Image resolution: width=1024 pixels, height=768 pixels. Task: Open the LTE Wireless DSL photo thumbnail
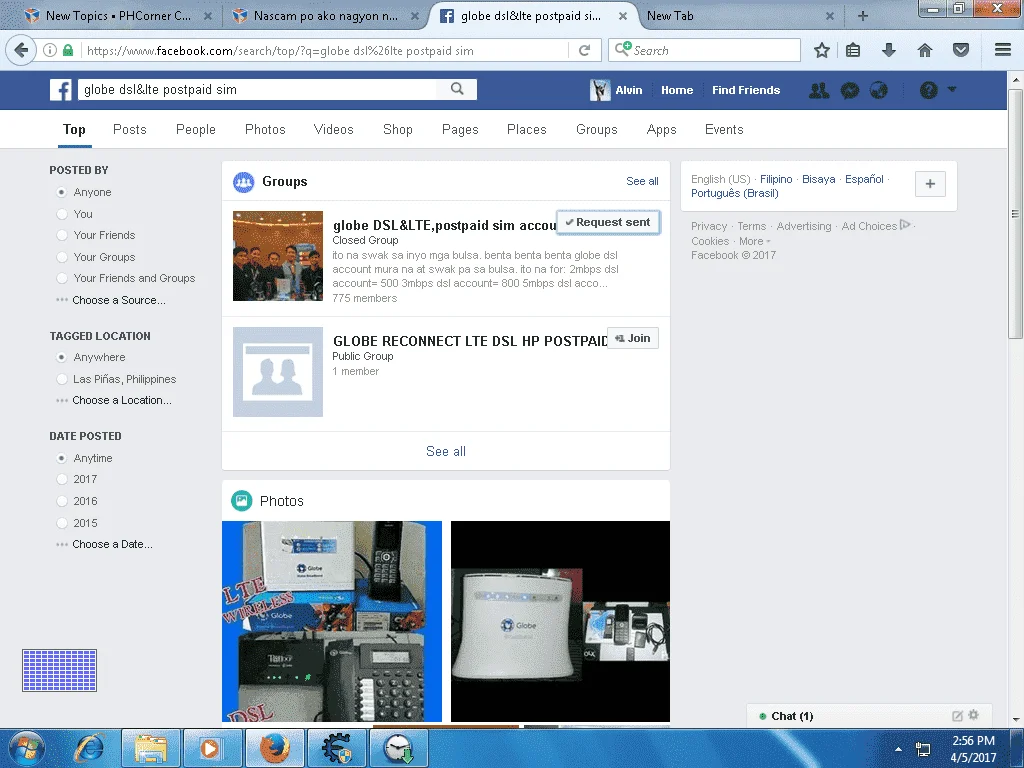tap(332, 621)
